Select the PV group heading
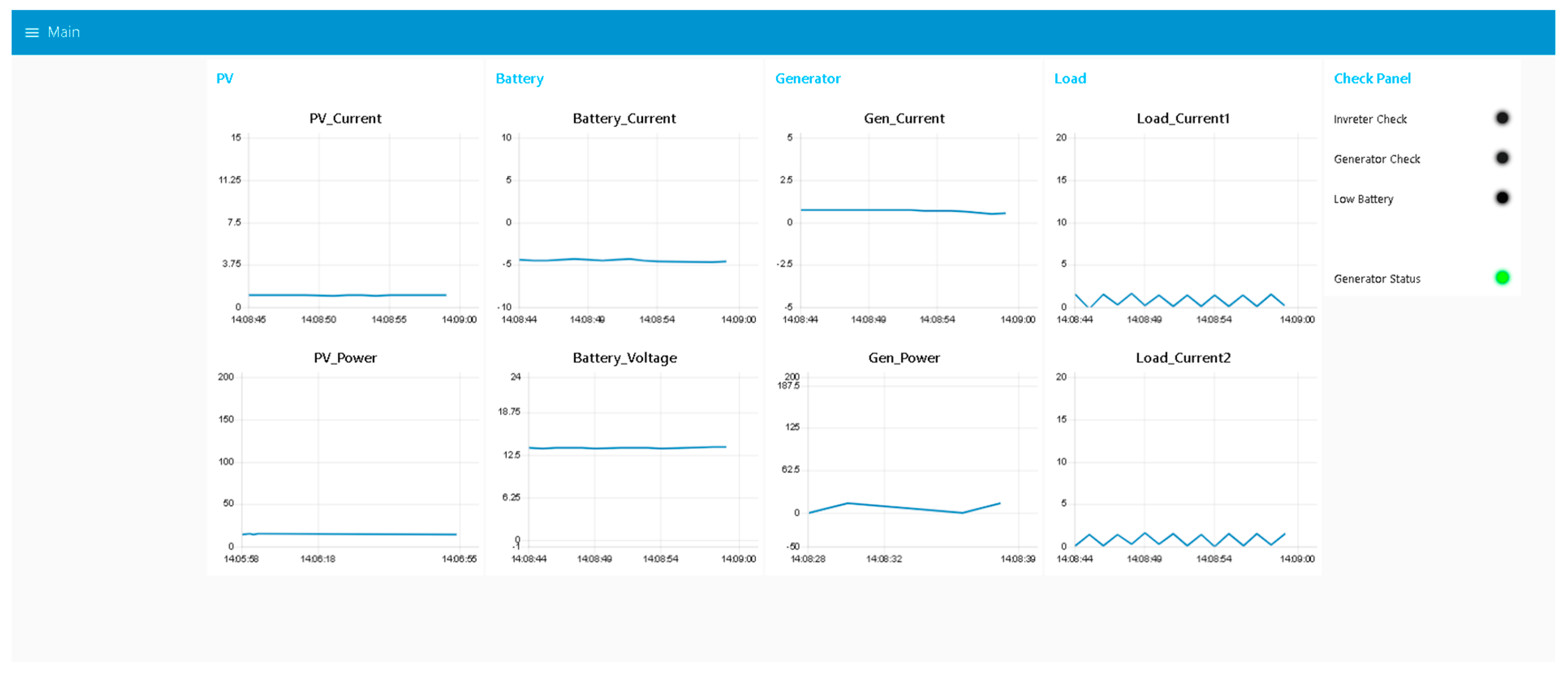Screen dimensions: 1568x674 point(225,79)
